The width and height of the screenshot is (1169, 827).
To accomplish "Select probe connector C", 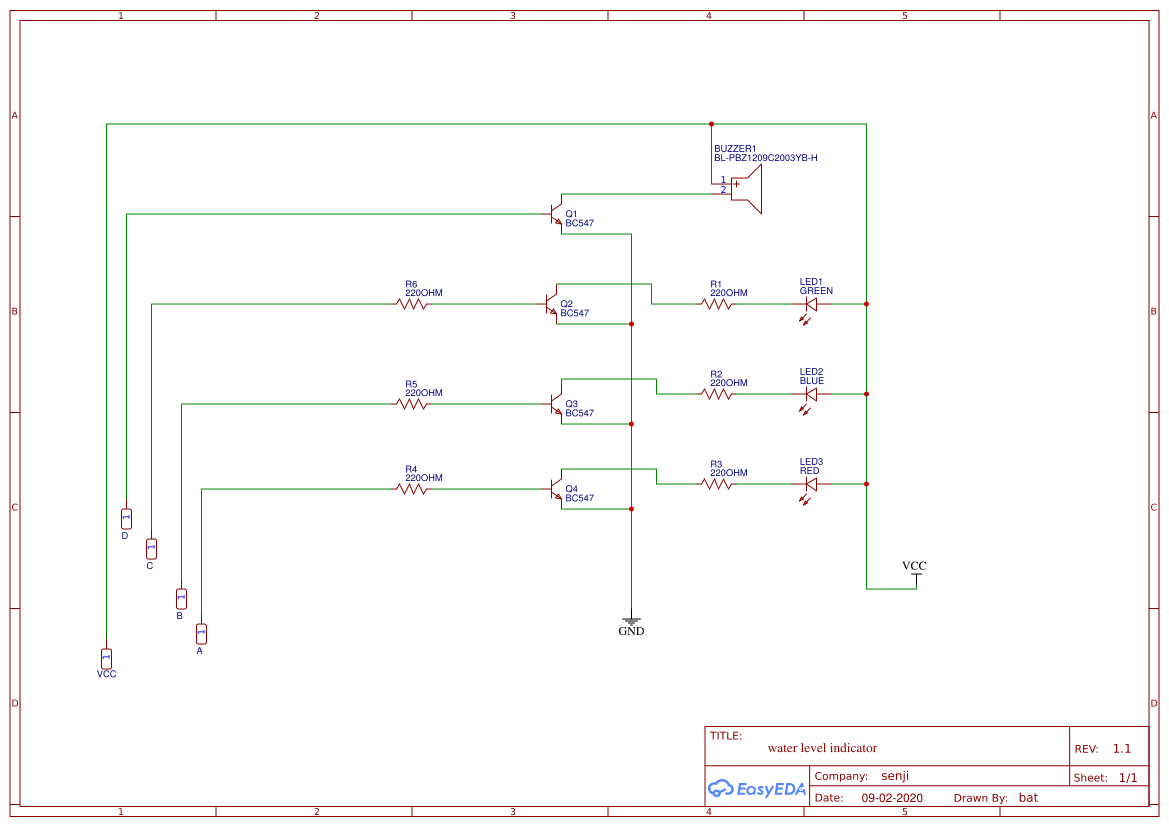I will click(151, 549).
